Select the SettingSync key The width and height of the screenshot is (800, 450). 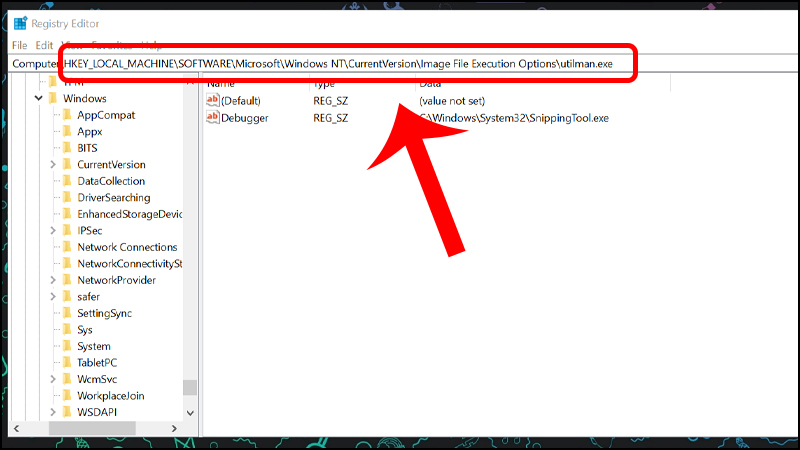pos(105,313)
